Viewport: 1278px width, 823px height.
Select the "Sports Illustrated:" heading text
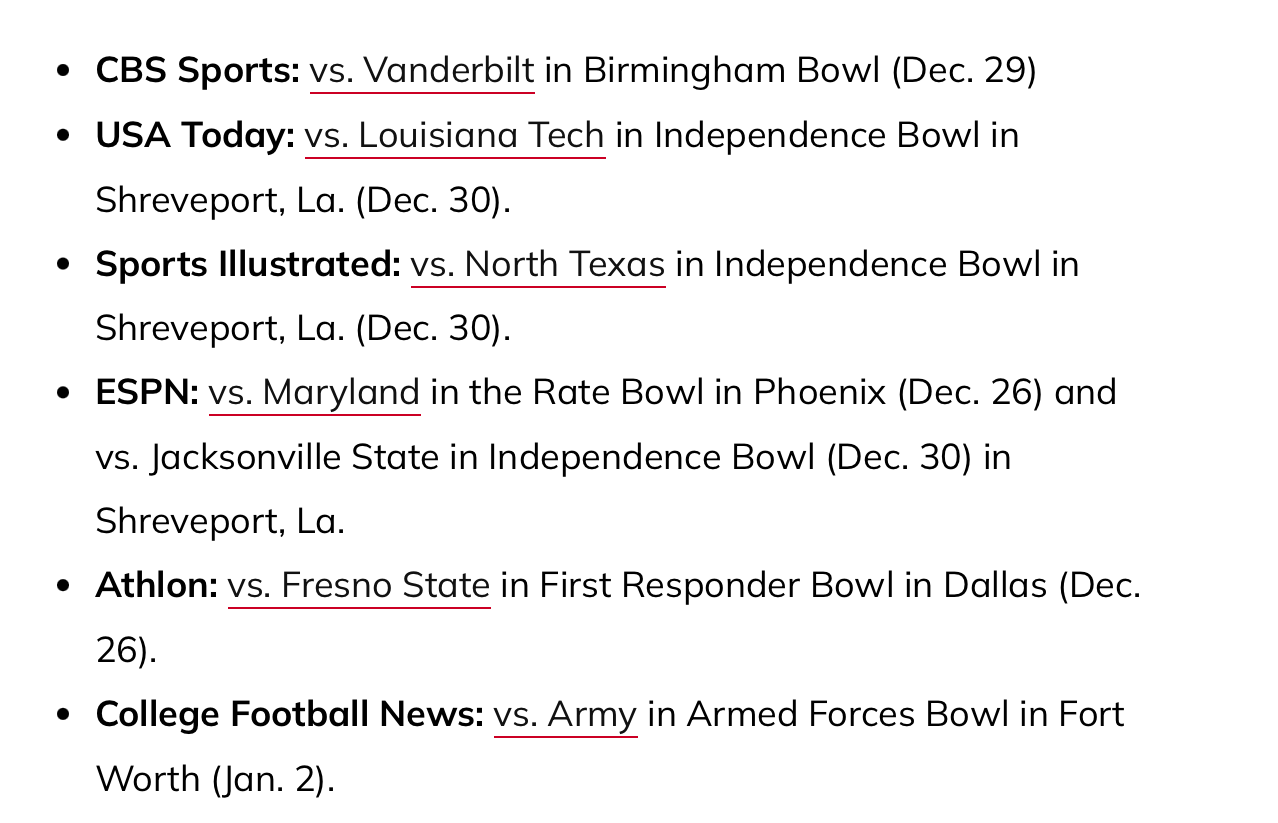[248, 264]
